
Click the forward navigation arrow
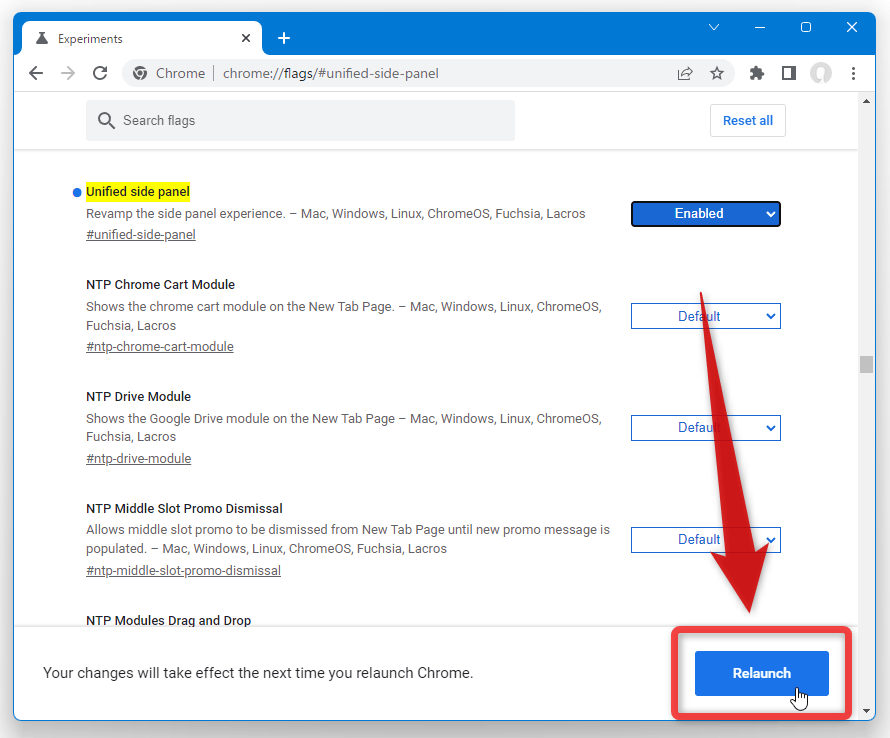68,73
